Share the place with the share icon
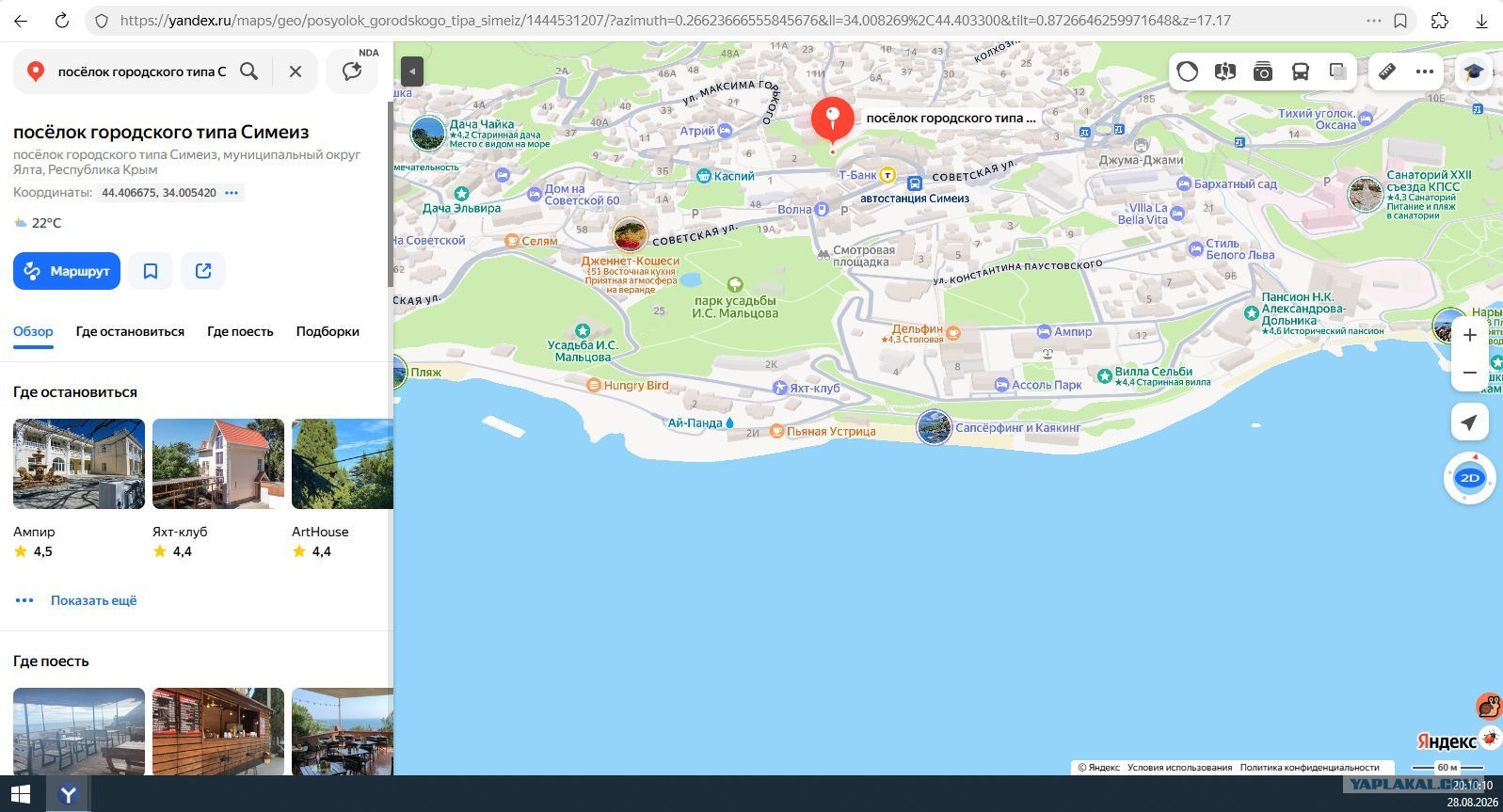The image size is (1503, 812). coord(203,271)
